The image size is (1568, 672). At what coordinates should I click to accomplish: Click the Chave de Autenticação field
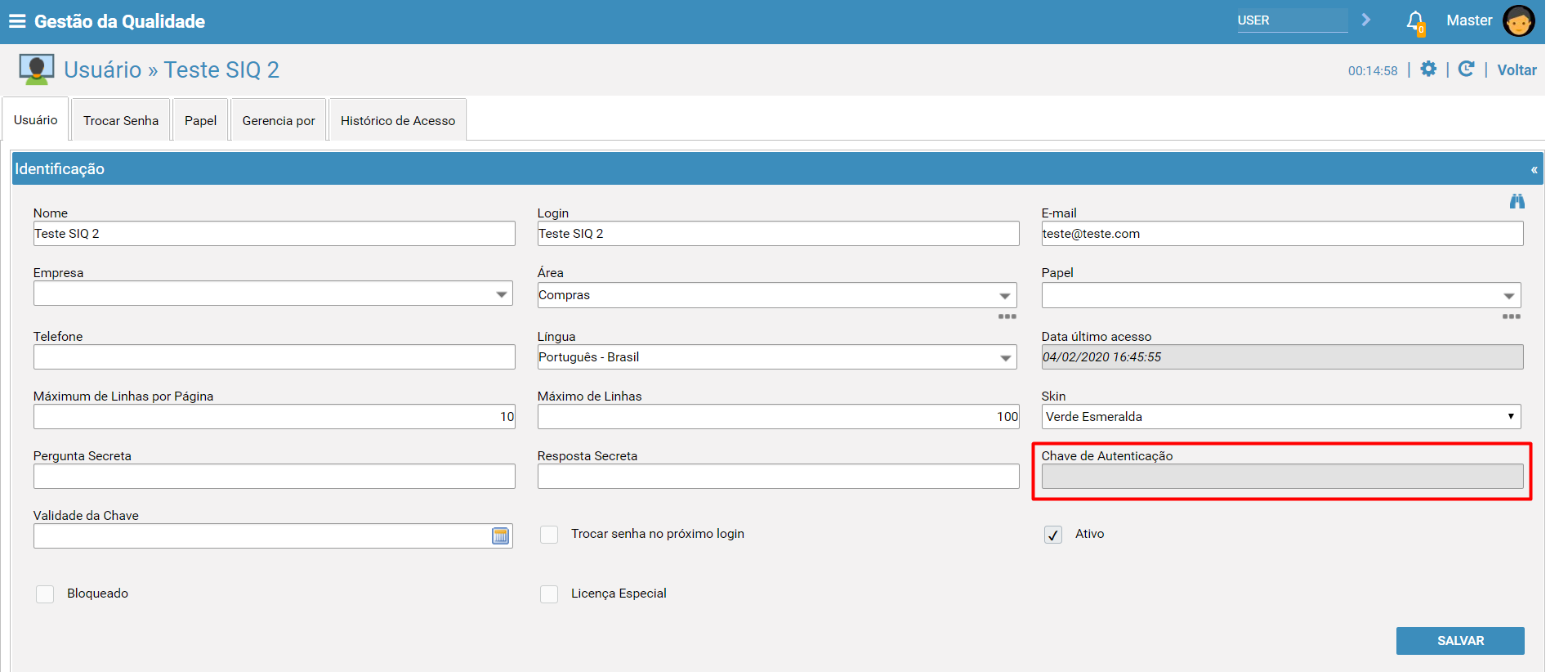pos(1283,477)
